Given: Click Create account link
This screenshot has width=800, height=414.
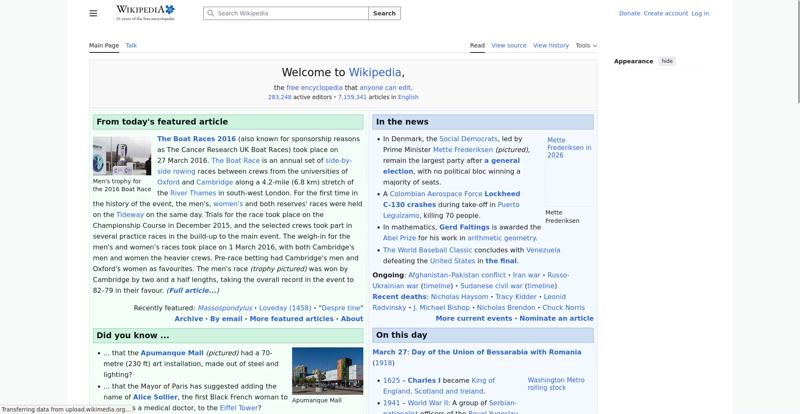Looking at the screenshot, I should 665,13.
